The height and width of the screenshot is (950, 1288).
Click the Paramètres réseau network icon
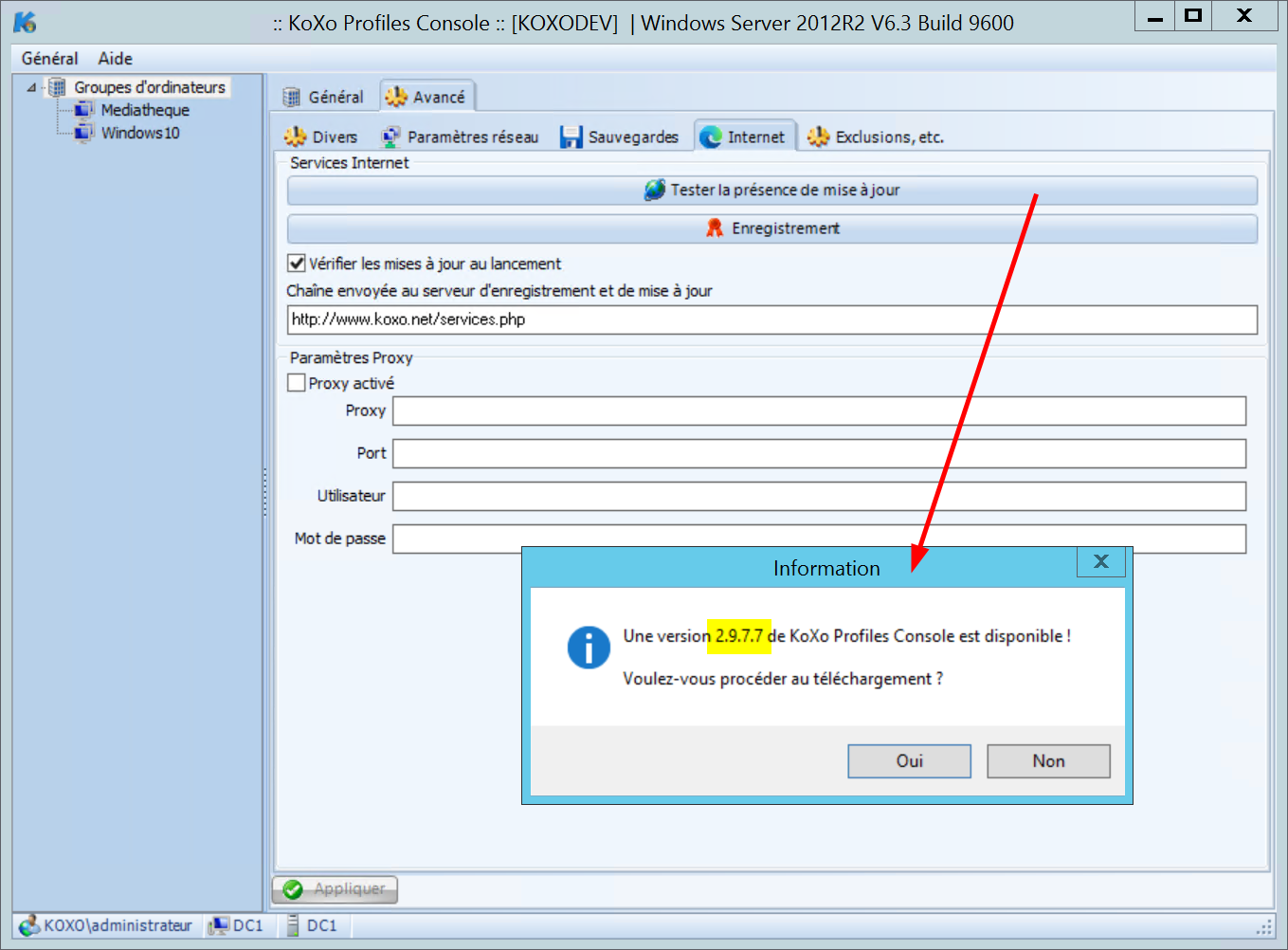pos(390,137)
